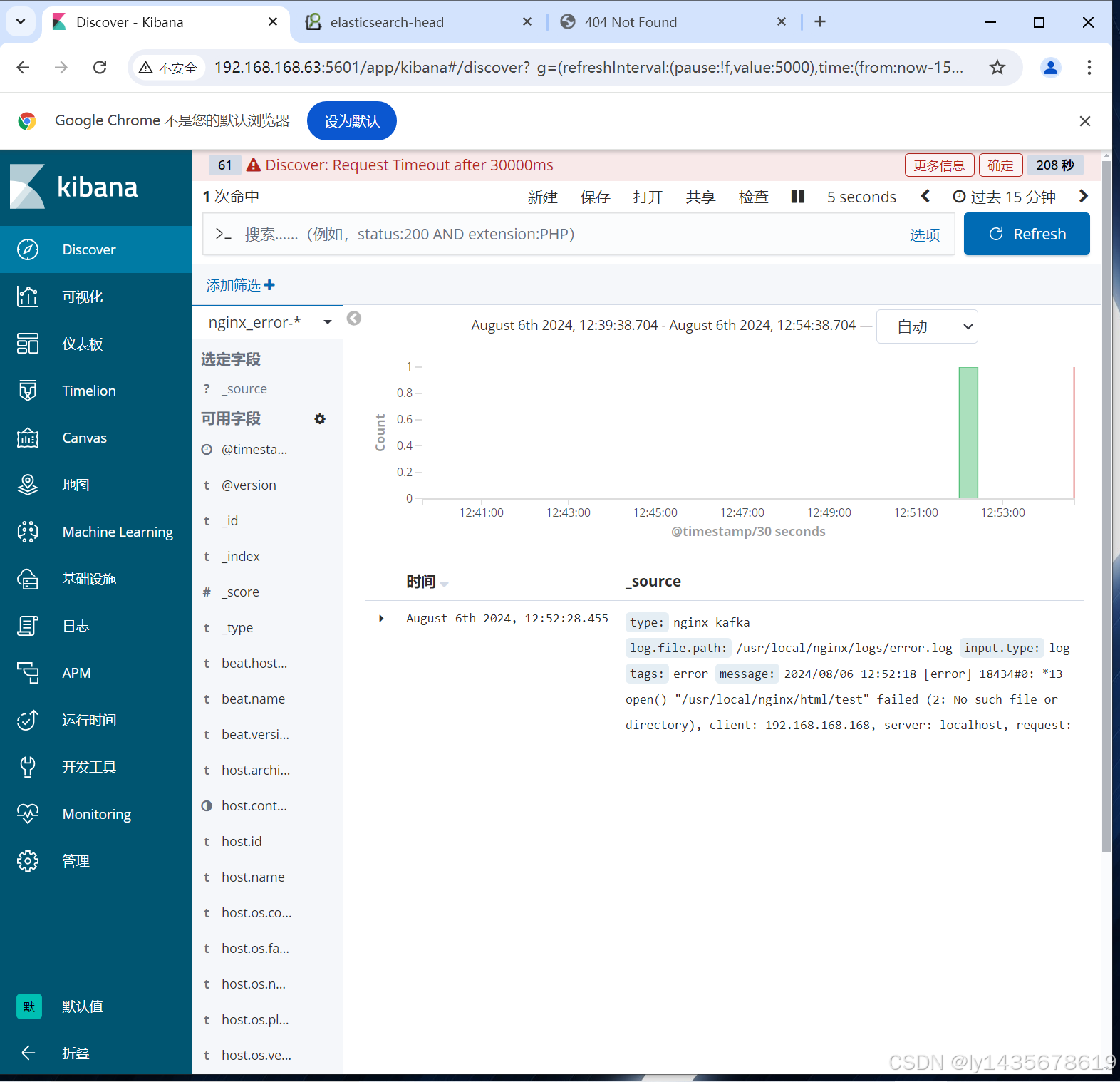The height and width of the screenshot is (1082, 1120).
Task: Click add filter plus icon
Action: 269,285
